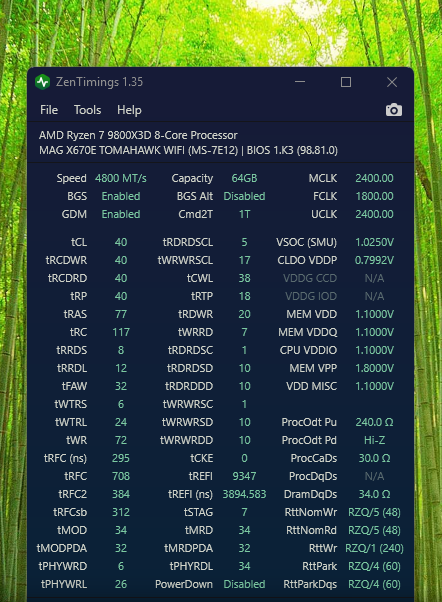Click the tREFI value 9347

coord(244,476)
